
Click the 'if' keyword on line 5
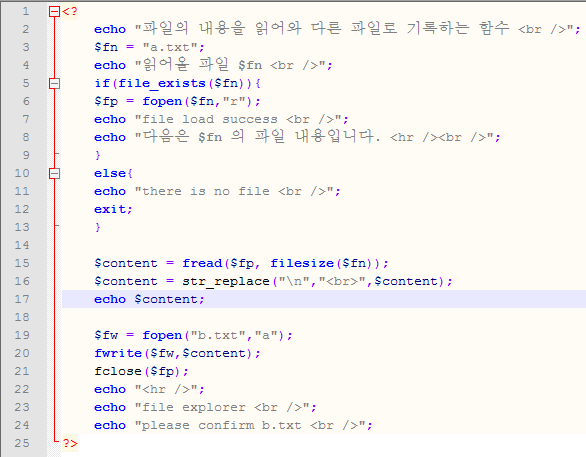point(102,83)
